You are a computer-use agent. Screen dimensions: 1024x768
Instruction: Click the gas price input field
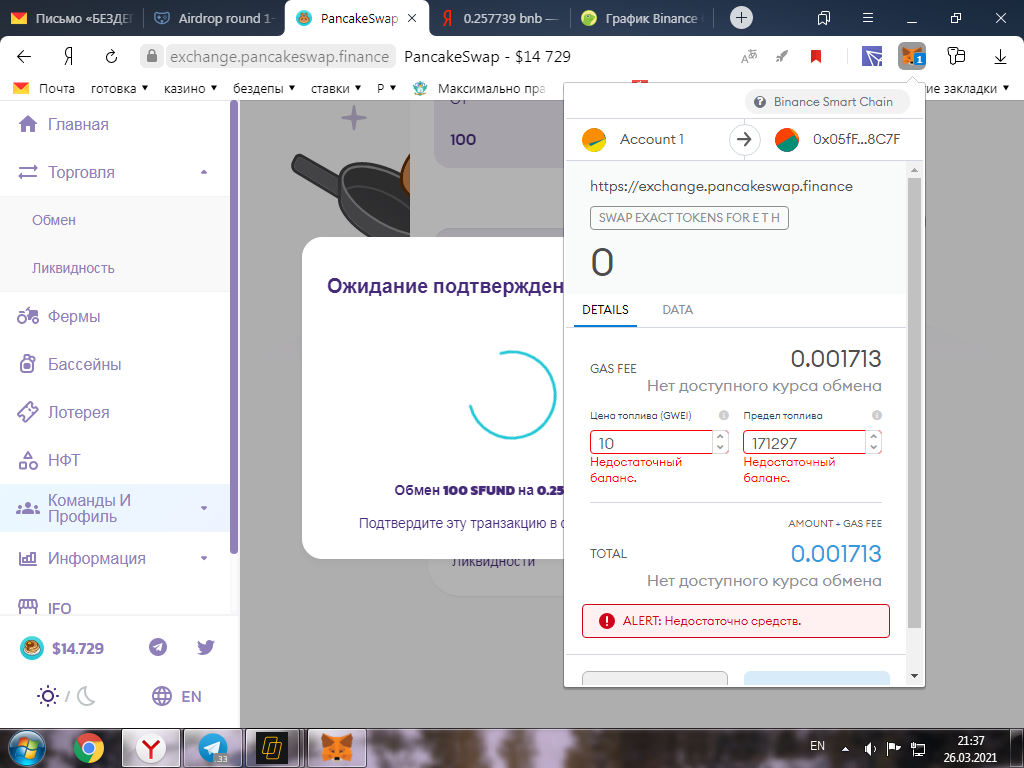pos(651,443)
